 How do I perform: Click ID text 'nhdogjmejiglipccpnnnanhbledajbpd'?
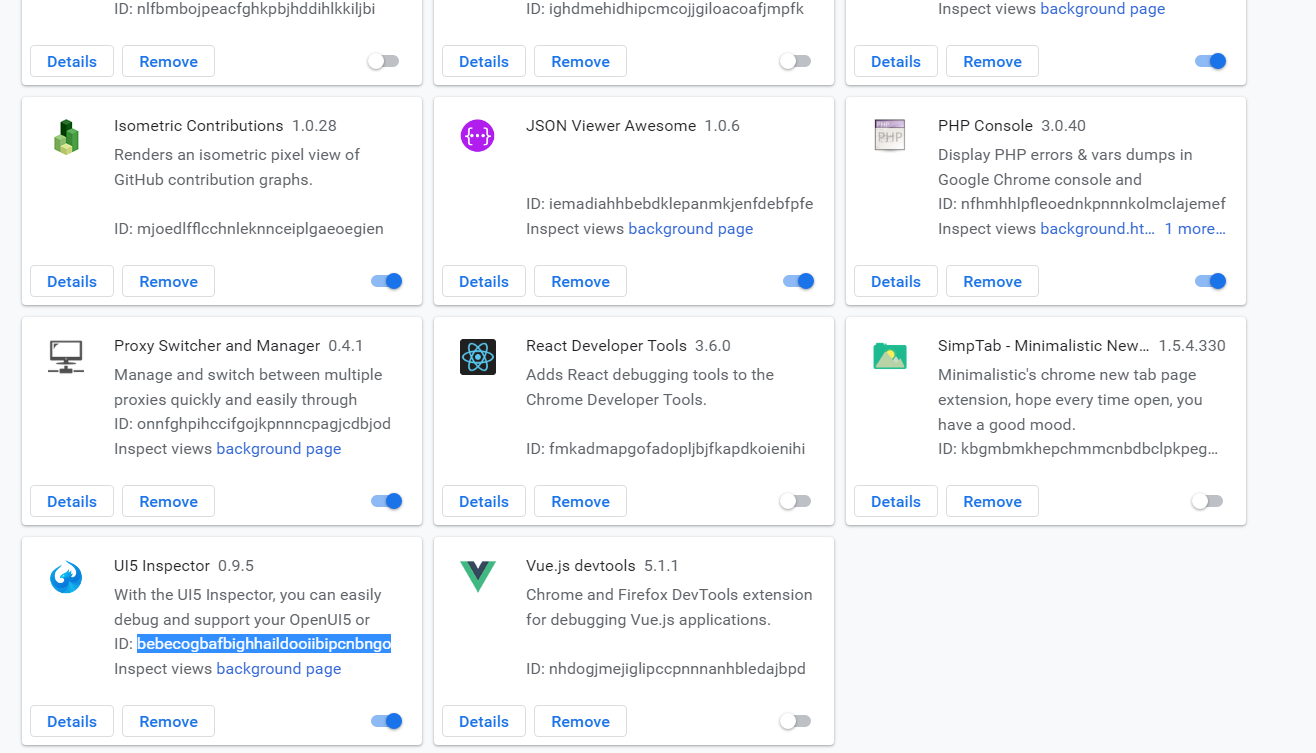(677, 669)
